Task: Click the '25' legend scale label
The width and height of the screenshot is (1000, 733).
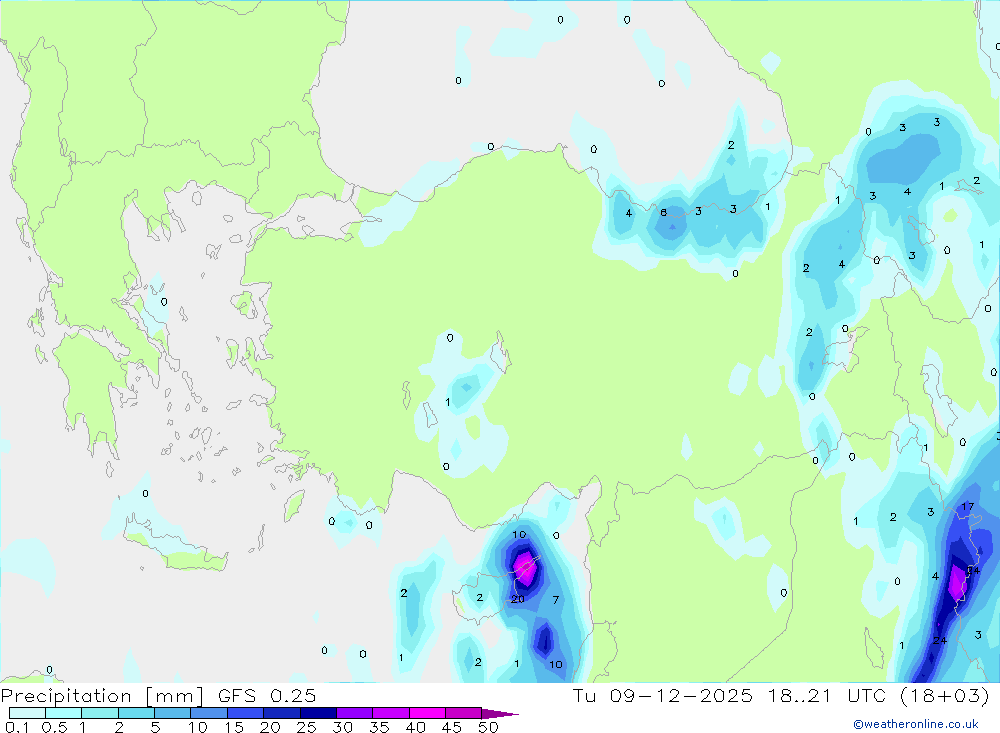Action: click(306, 727)
